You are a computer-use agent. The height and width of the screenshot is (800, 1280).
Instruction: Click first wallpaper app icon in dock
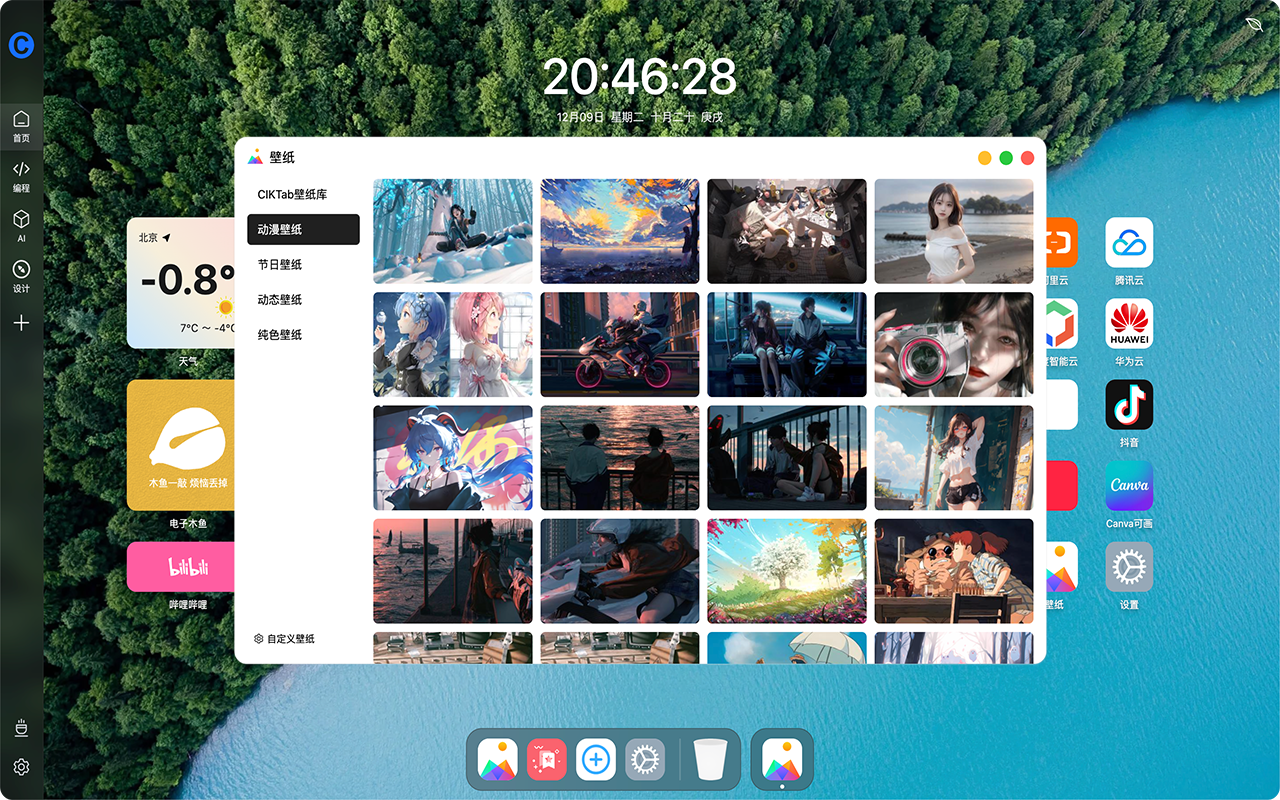[x=498, y=760]
